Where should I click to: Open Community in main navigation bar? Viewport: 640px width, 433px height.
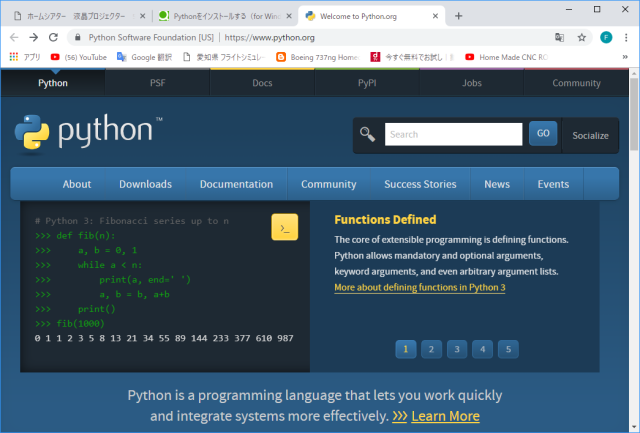[329, 184]
